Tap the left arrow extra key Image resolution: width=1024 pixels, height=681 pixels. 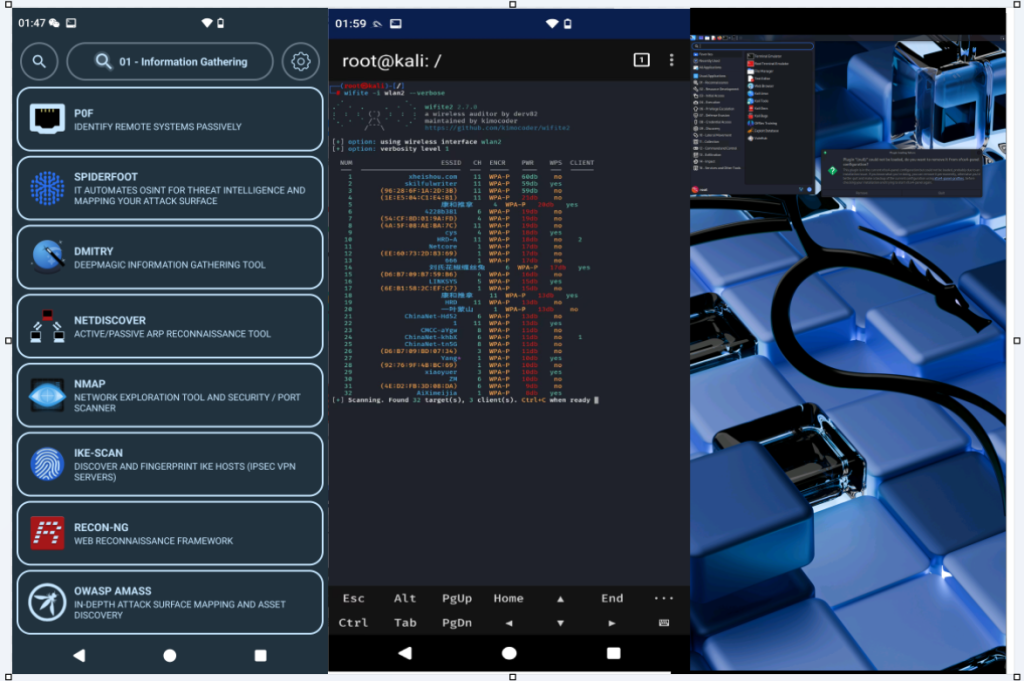[509, 624]
